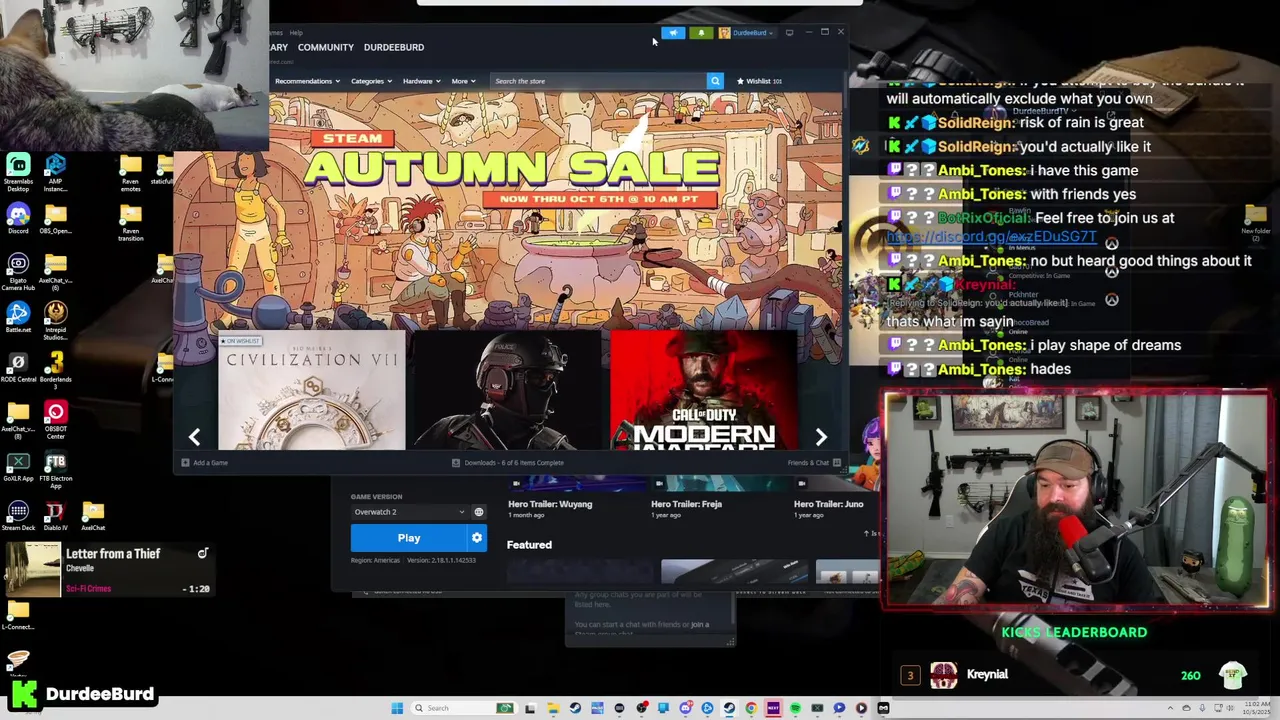
Task: Open the Overwatch 2 game version dropdown
Action: (x=409, y=512)
